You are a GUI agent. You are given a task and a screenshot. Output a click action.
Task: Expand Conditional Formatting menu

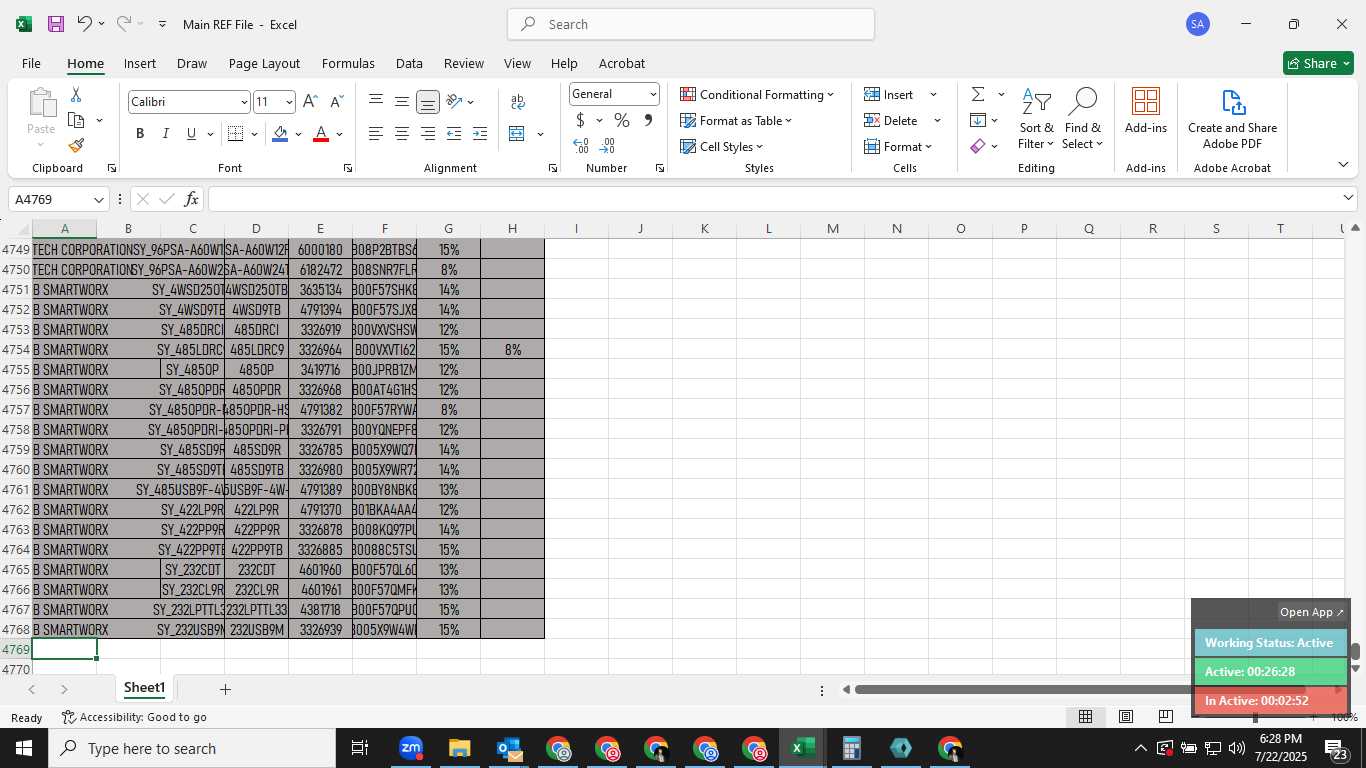(757, 94)
